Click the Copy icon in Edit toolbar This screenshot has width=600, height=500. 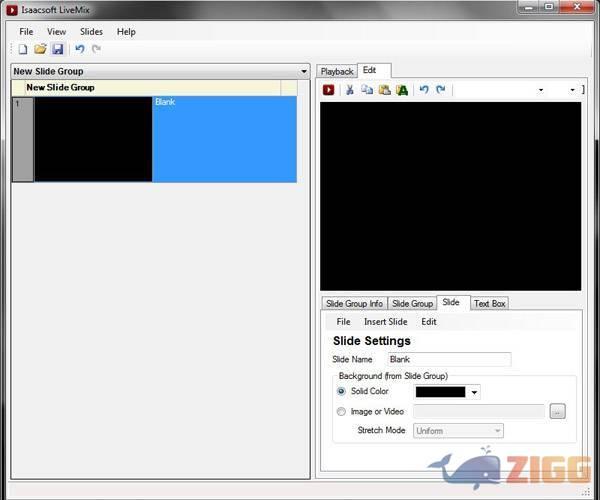pyautogui.click(x=367, y=90)
